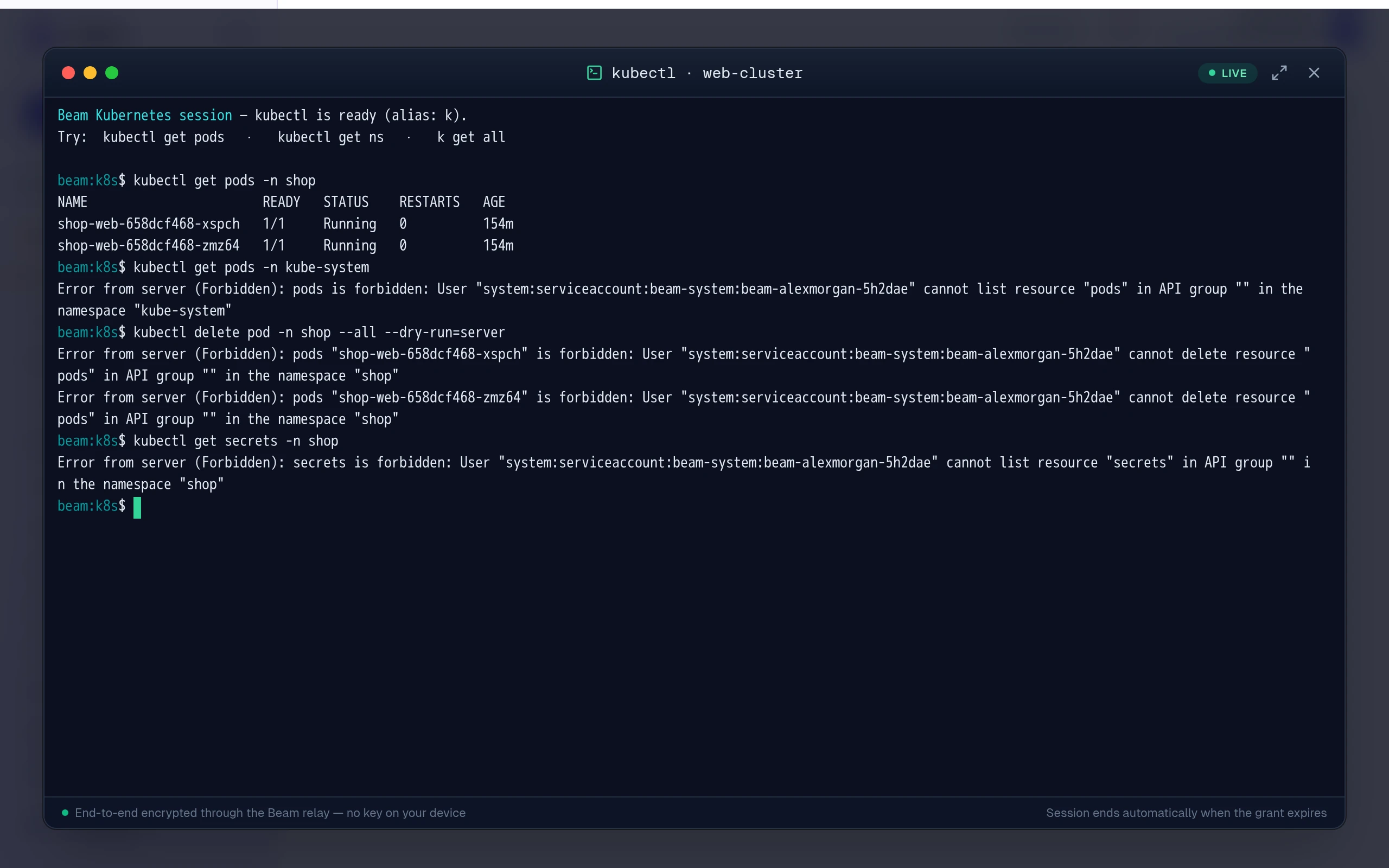Click pod name shop-web-658dcf468-zmz64 in table
The width and height of the screenshot is (1389, 868).
(x=149, y=246)
